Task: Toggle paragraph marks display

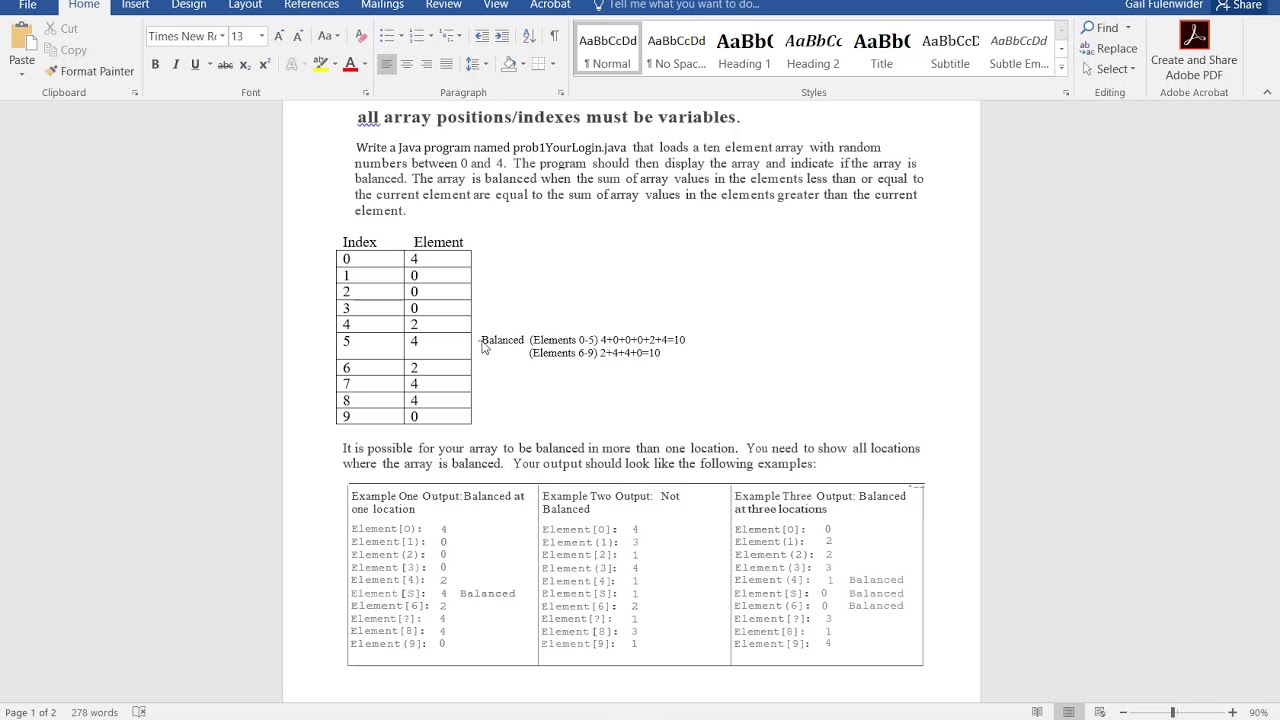Action: tap(554, 36)
